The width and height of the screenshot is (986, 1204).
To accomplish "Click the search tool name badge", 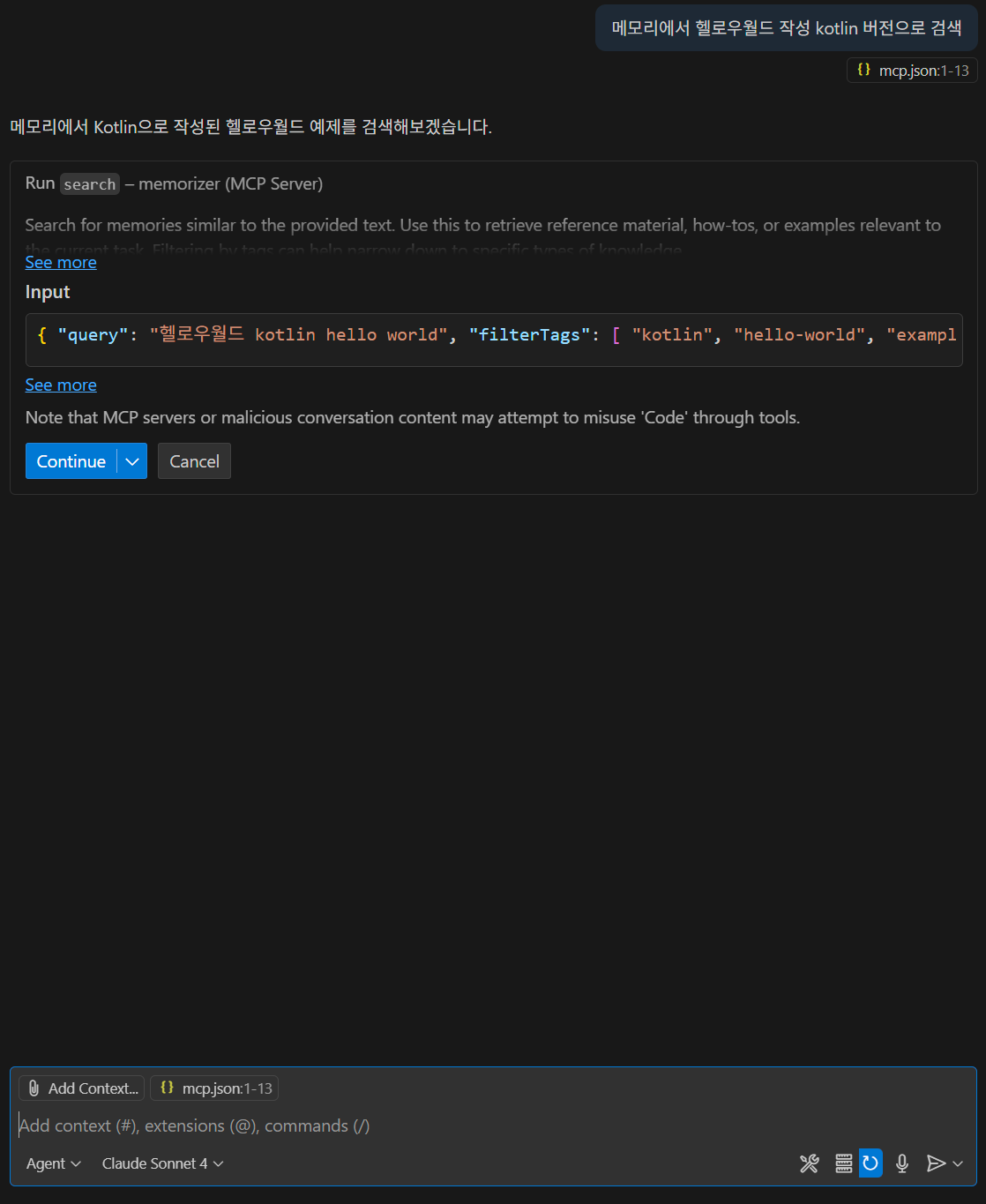I will pyautogui.click(x=89, y=184).
